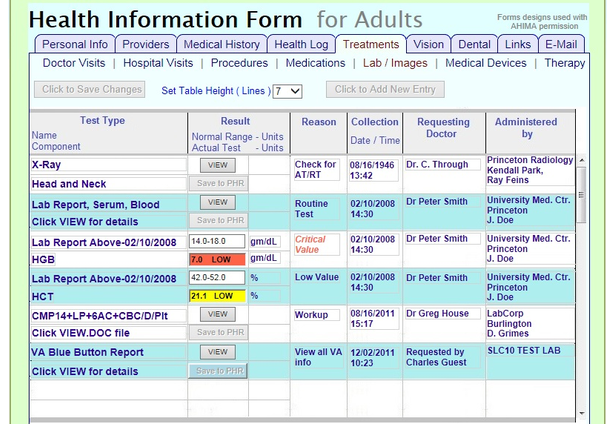
Task: Open the Vision tab
Action: [x=428, y=44]
